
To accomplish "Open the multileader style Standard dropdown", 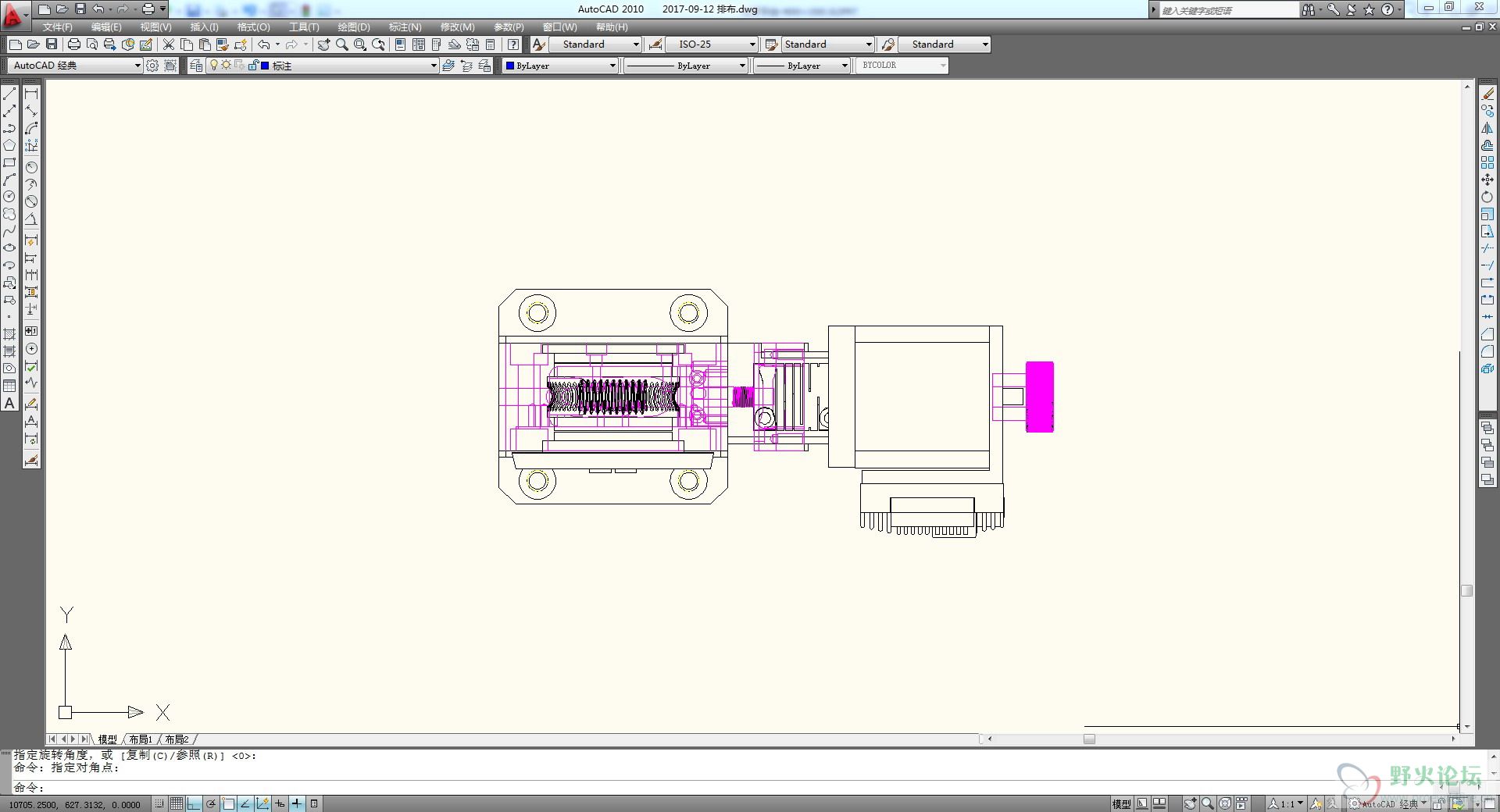I will [x=945, y=45].
